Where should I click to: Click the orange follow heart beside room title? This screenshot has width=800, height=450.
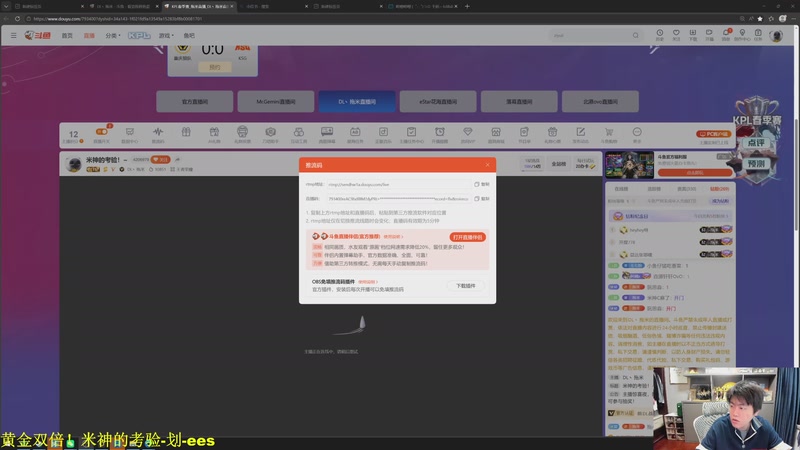[161, 160]
